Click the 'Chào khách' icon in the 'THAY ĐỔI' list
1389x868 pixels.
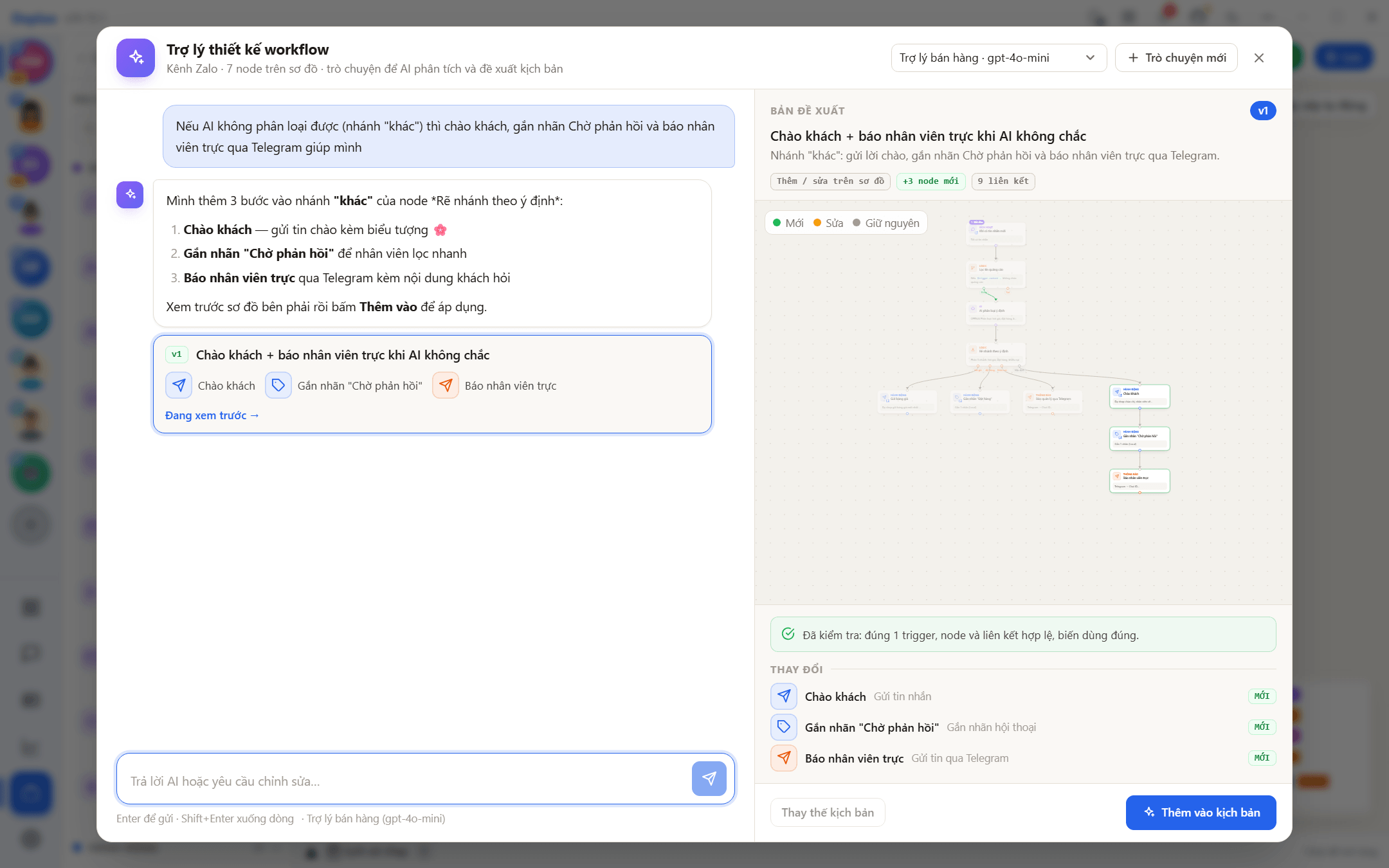[784, 696]
